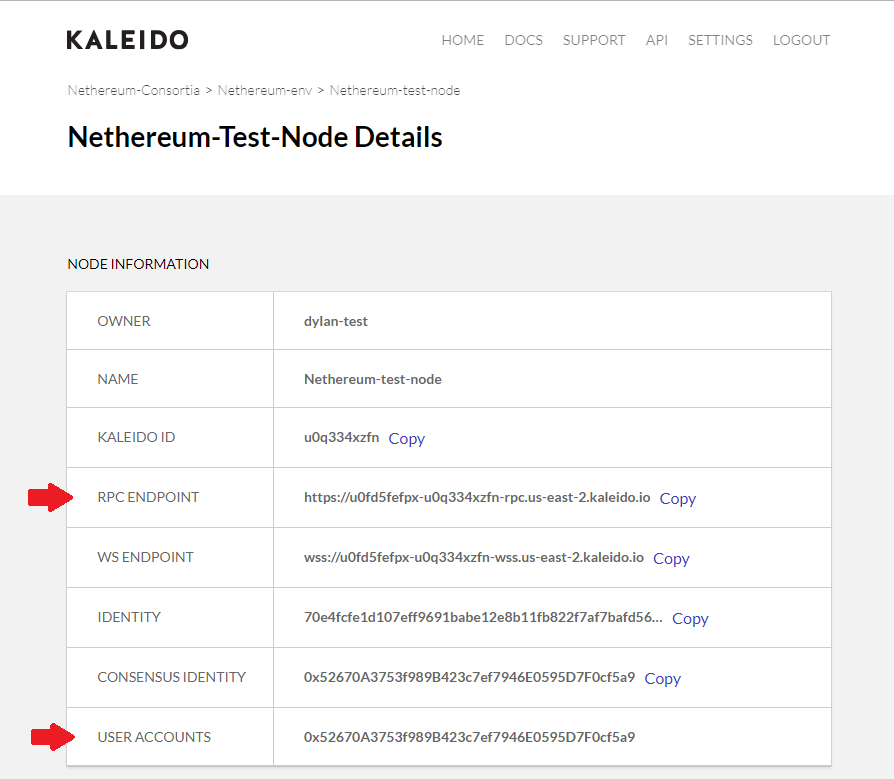Go to HOME in the navigation
894x779 pixels.
point(462,40)
